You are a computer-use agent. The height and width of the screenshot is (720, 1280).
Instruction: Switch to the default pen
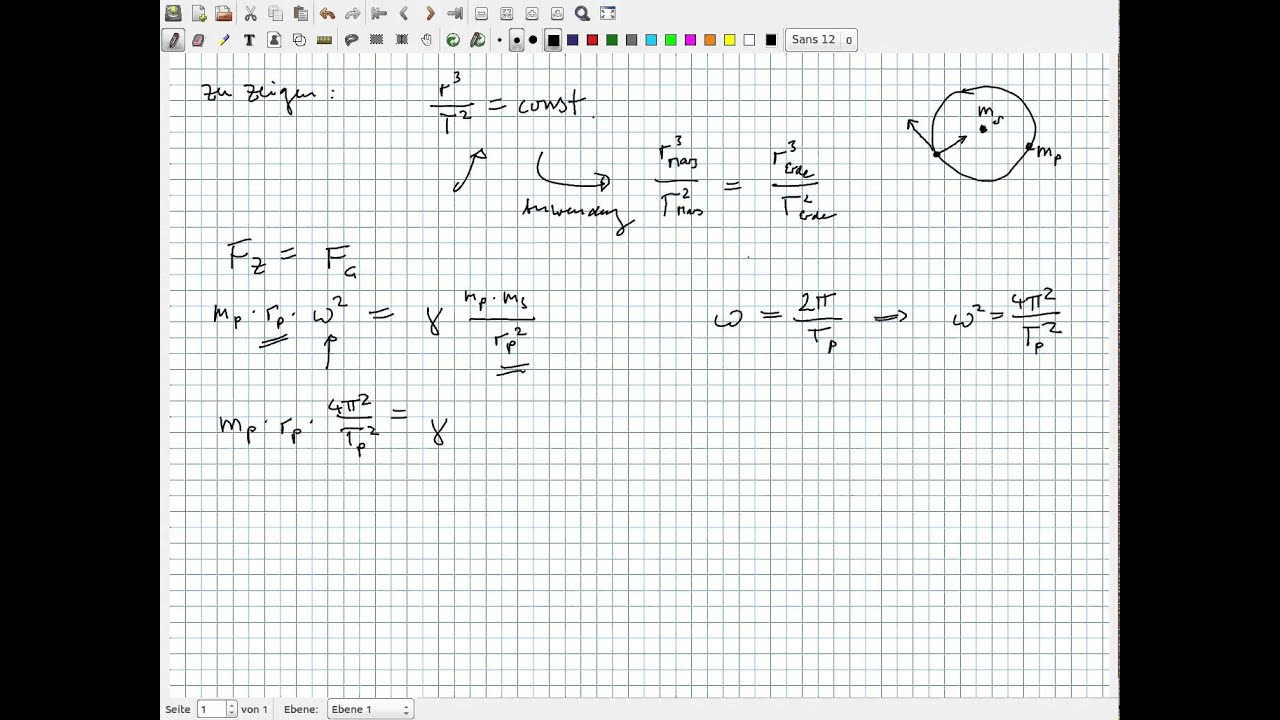pyautogui.click(x=478, y=40)
